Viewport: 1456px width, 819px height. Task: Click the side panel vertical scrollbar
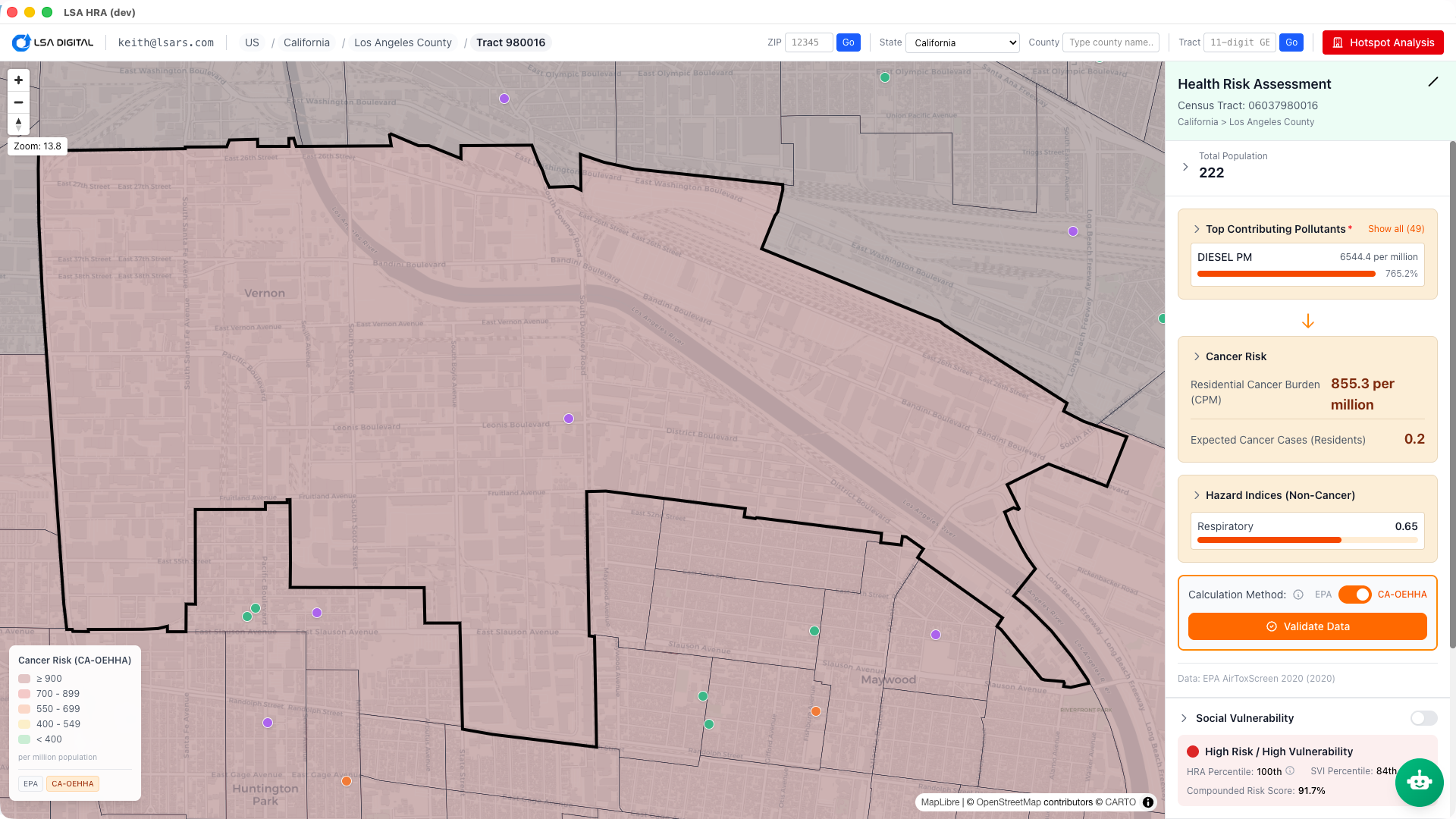1452,394
